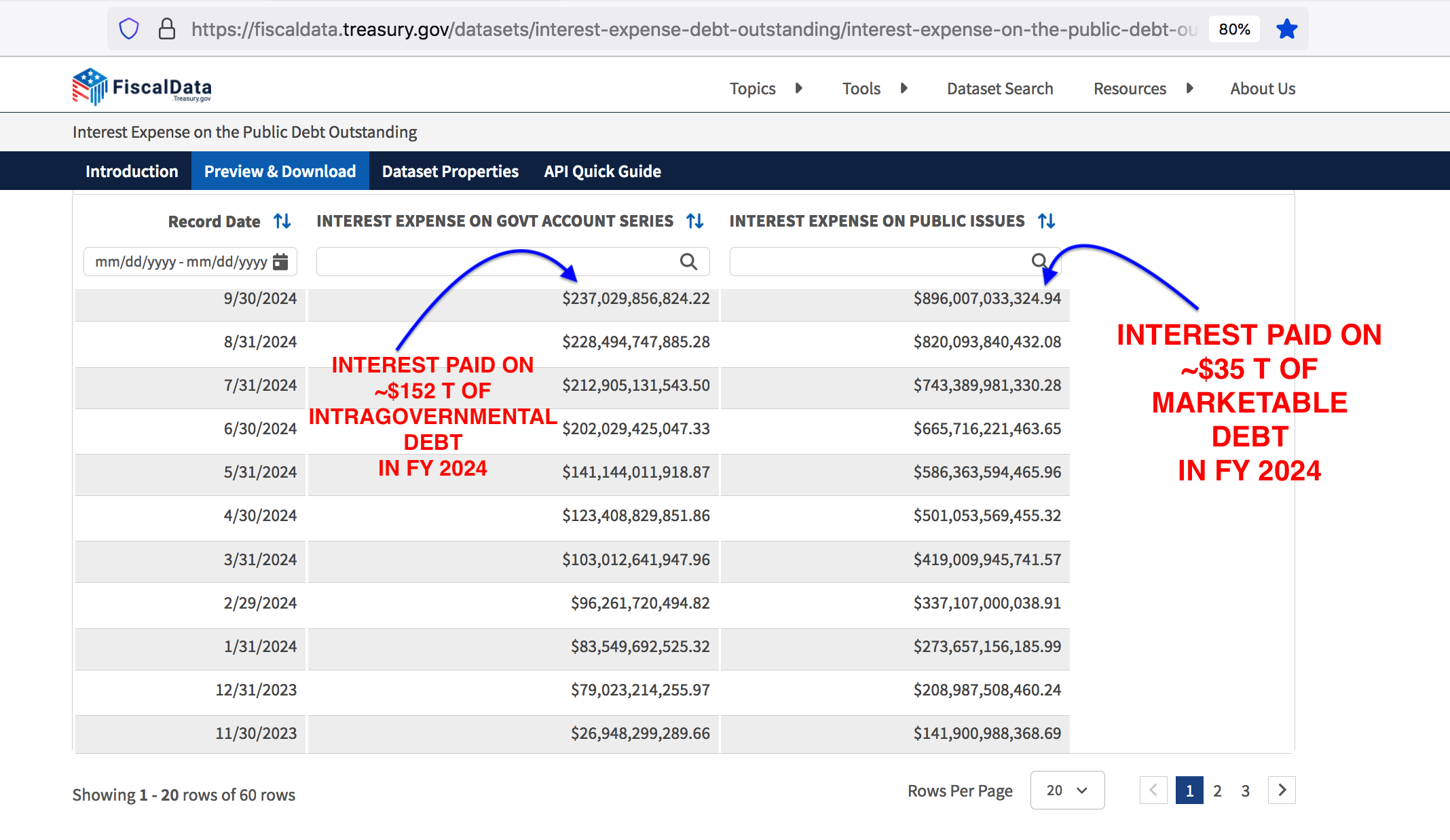Go to next page arrow

(x=1282, y=790)
